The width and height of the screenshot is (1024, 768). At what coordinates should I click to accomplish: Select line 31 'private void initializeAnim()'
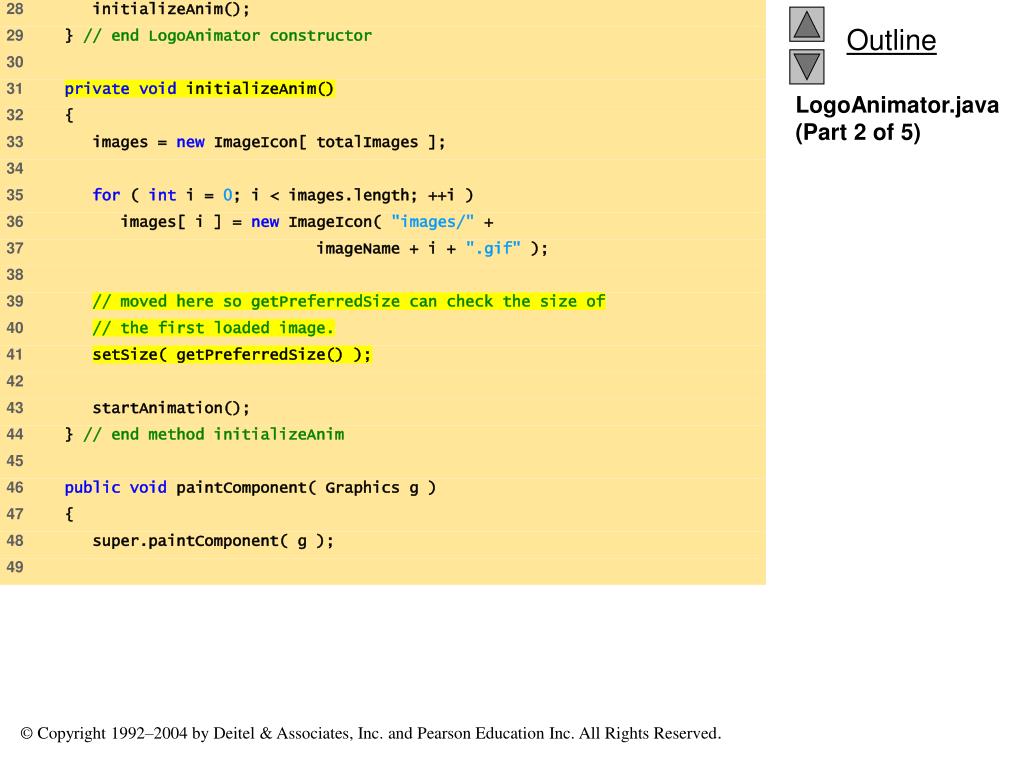point(199,89)
